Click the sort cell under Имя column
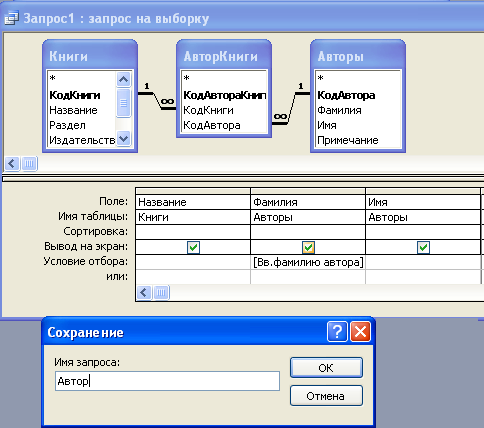484x428 pixels. tap(423, 232)
